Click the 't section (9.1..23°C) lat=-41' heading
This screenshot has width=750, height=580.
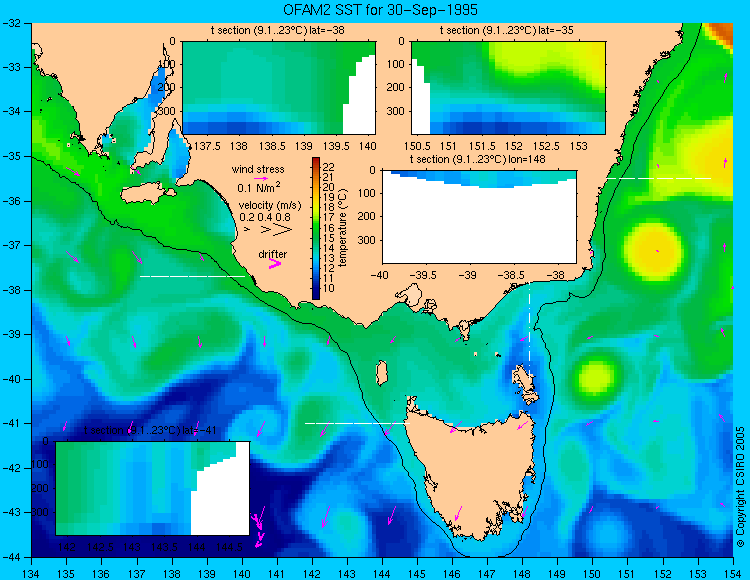[x=150, y=430]
